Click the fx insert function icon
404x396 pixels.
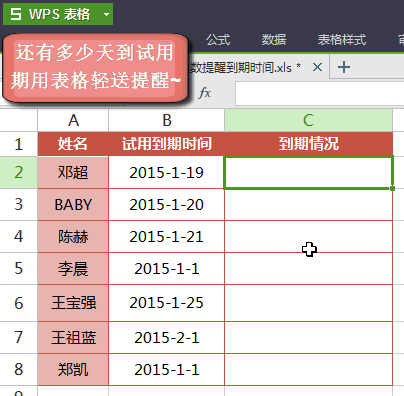pos(204,93)
